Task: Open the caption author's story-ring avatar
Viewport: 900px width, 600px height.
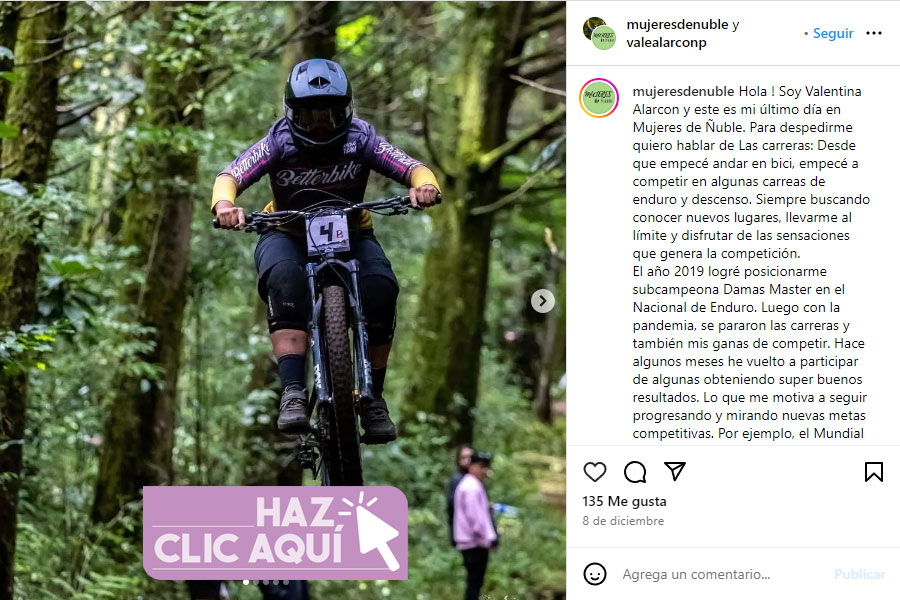Action: tap(599, 98)
